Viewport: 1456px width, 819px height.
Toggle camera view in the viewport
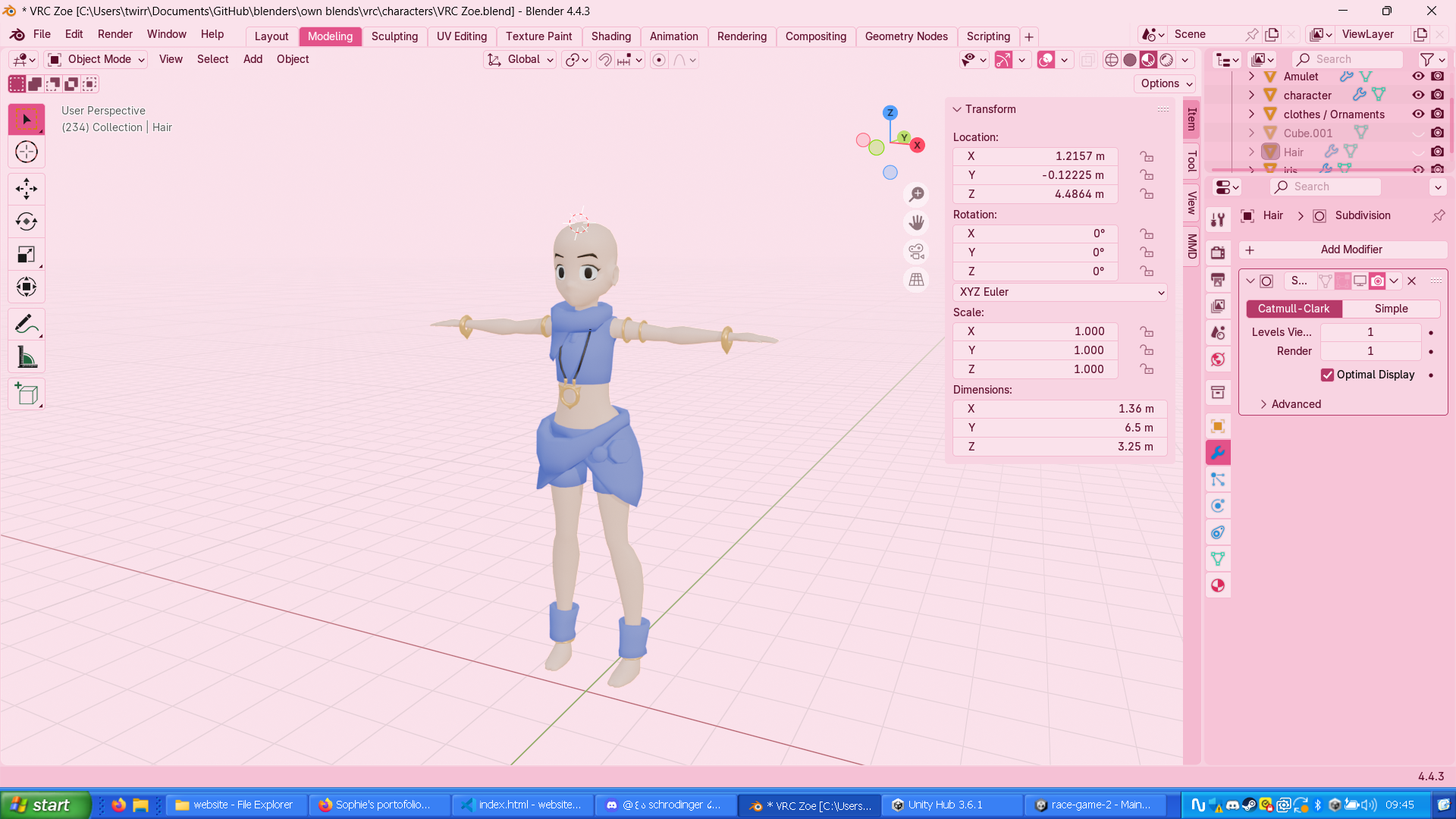coord(916,251)
